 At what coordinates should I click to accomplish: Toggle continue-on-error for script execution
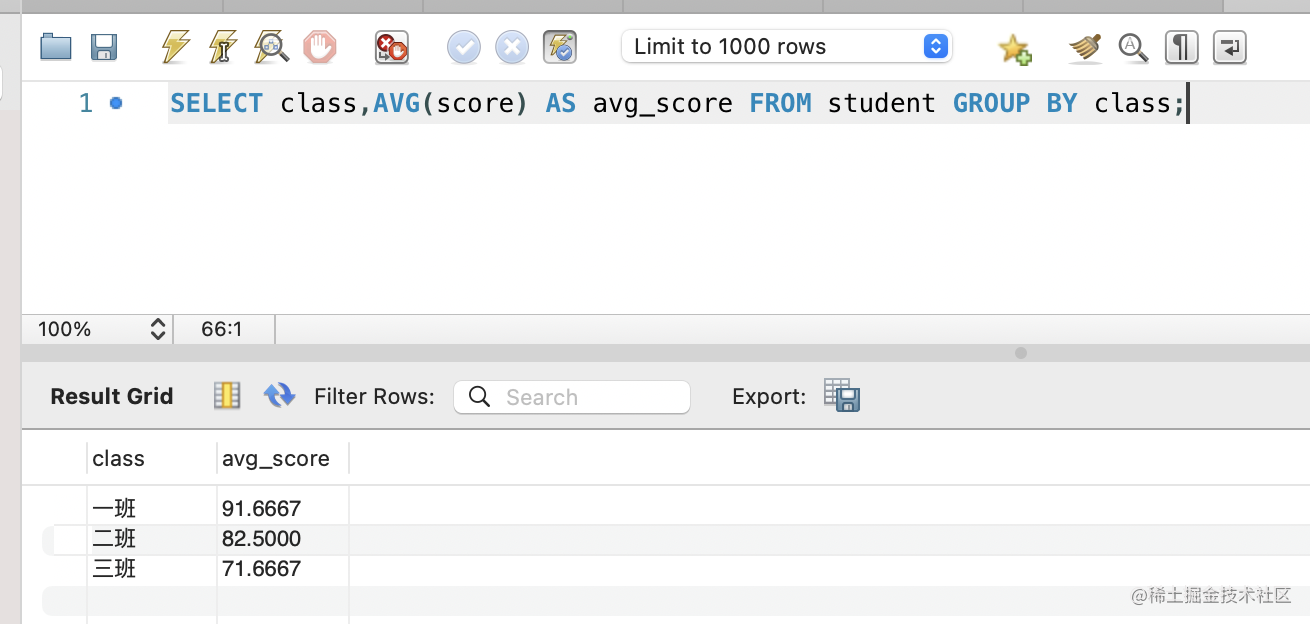(x=391, y=47)
